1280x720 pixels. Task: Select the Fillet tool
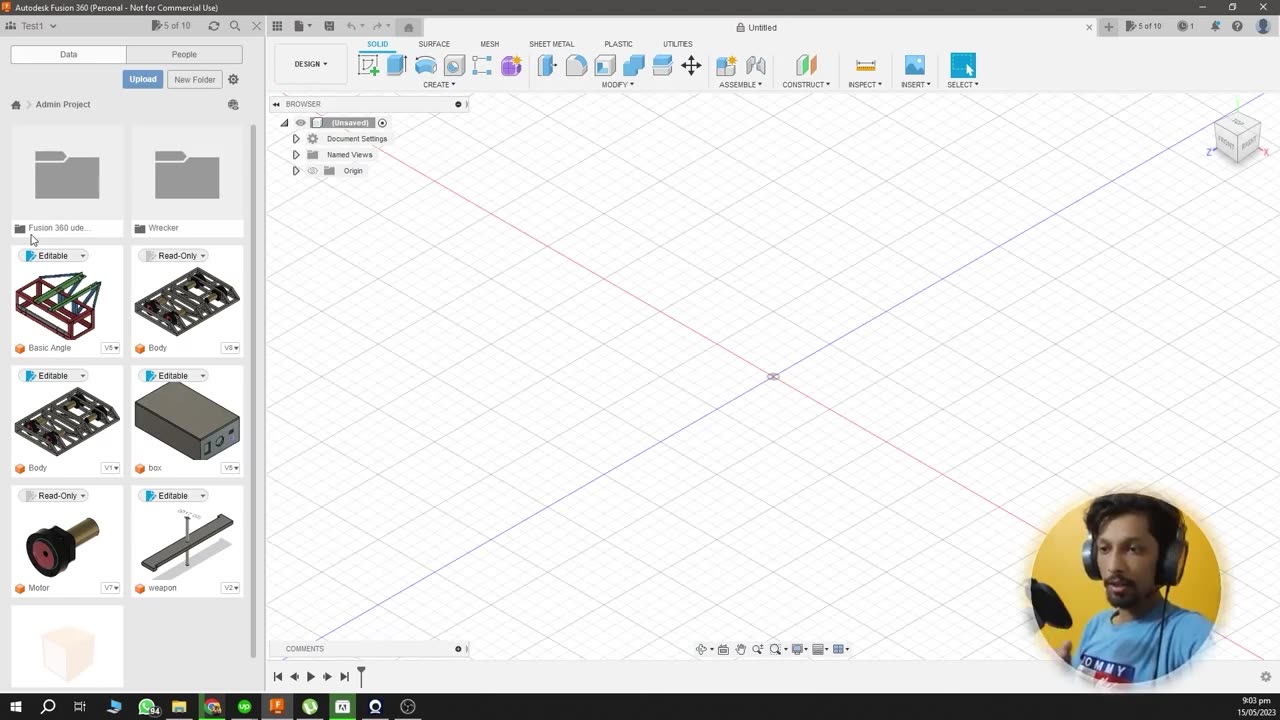click(576, 66)
